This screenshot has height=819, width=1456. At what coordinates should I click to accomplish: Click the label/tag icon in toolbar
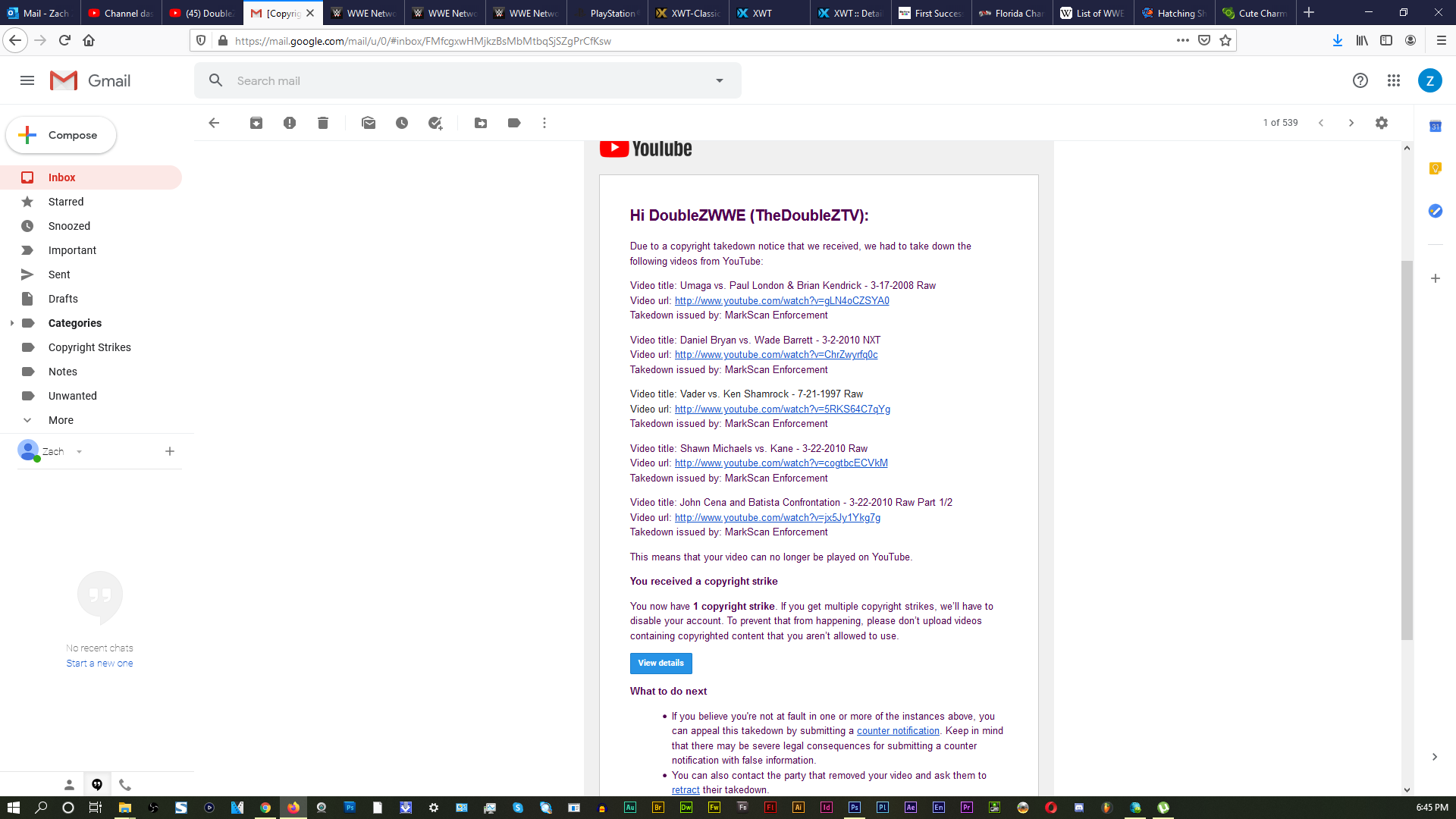pos(514,123)
